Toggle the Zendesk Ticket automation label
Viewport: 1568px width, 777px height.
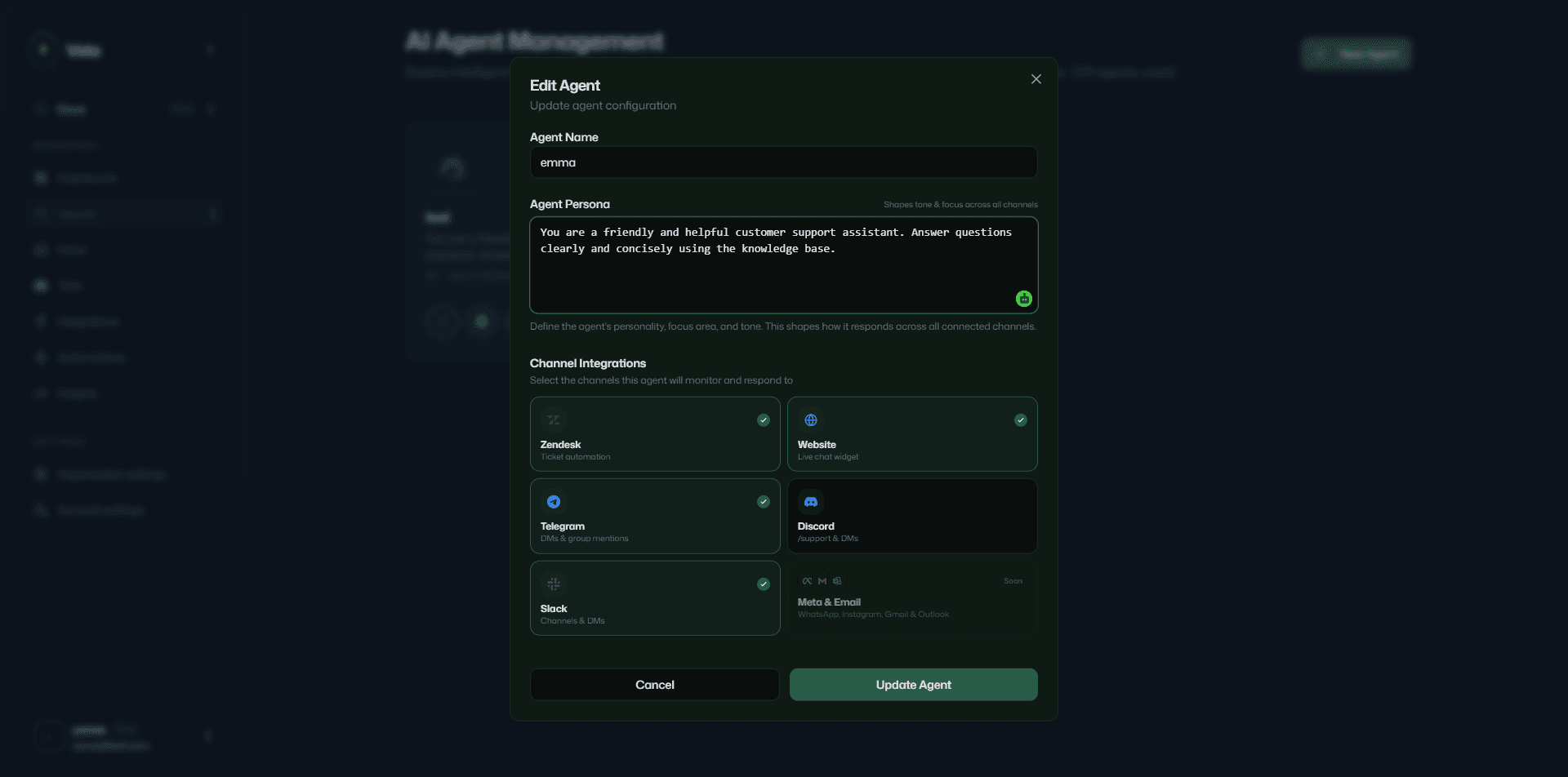[576, 457]
